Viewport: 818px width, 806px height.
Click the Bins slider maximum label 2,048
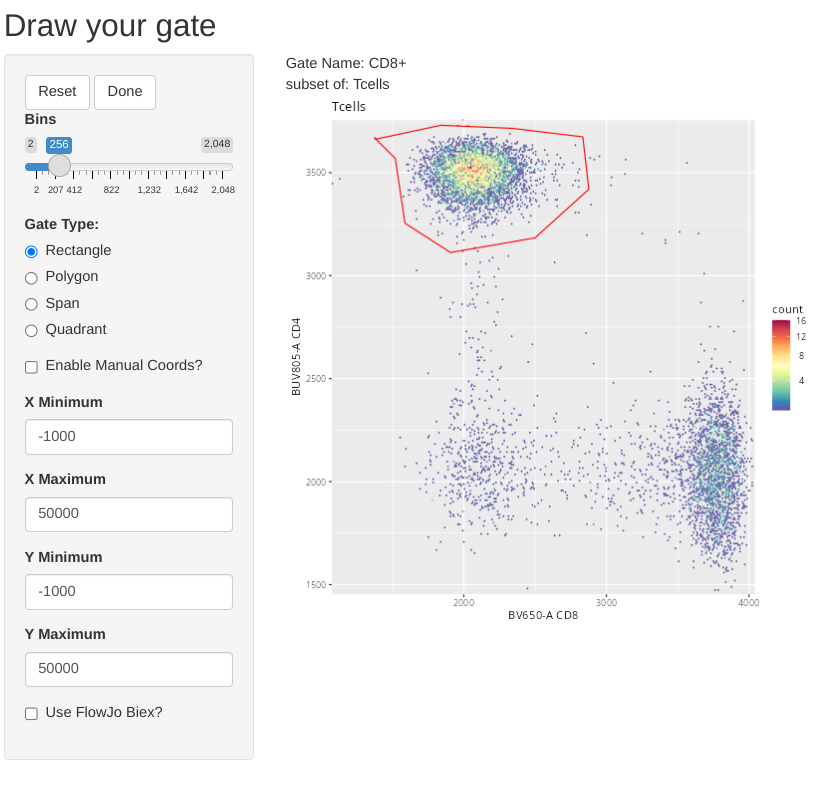(x=217, y=144)
